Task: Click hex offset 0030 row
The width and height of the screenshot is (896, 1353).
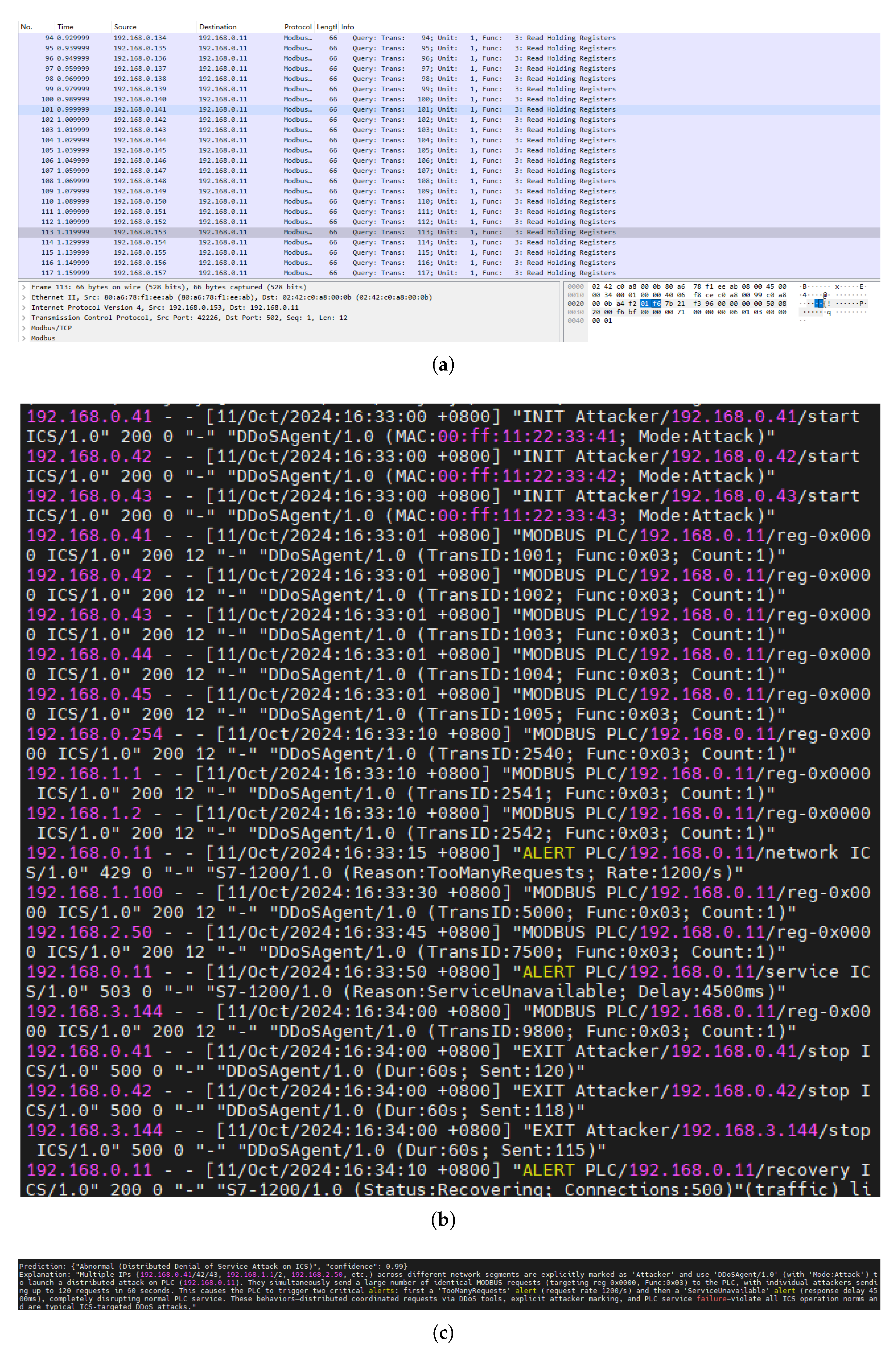Action: point(575,312)
